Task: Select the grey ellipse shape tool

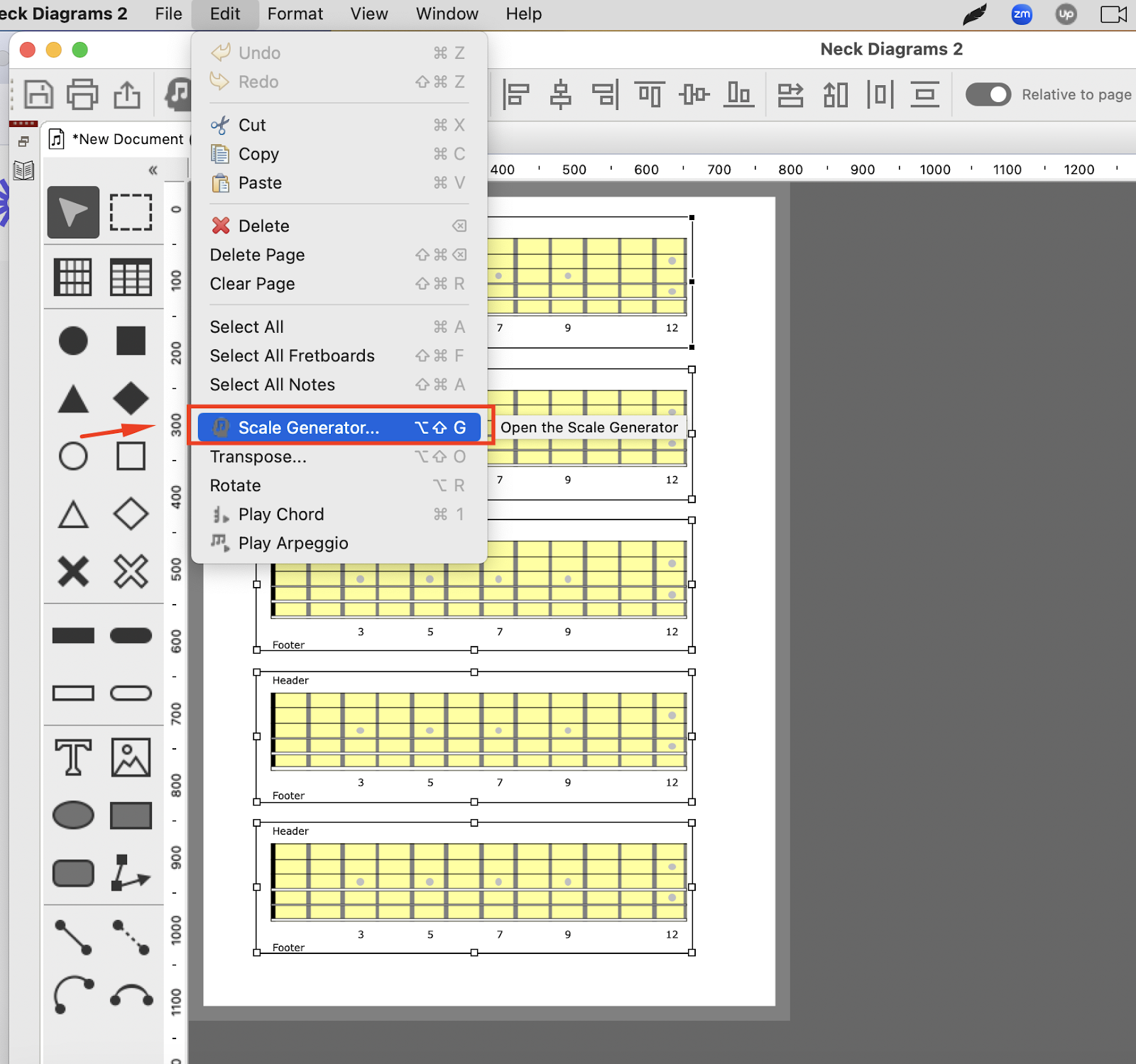Action: pyautogui.click(x=73, y=816)
